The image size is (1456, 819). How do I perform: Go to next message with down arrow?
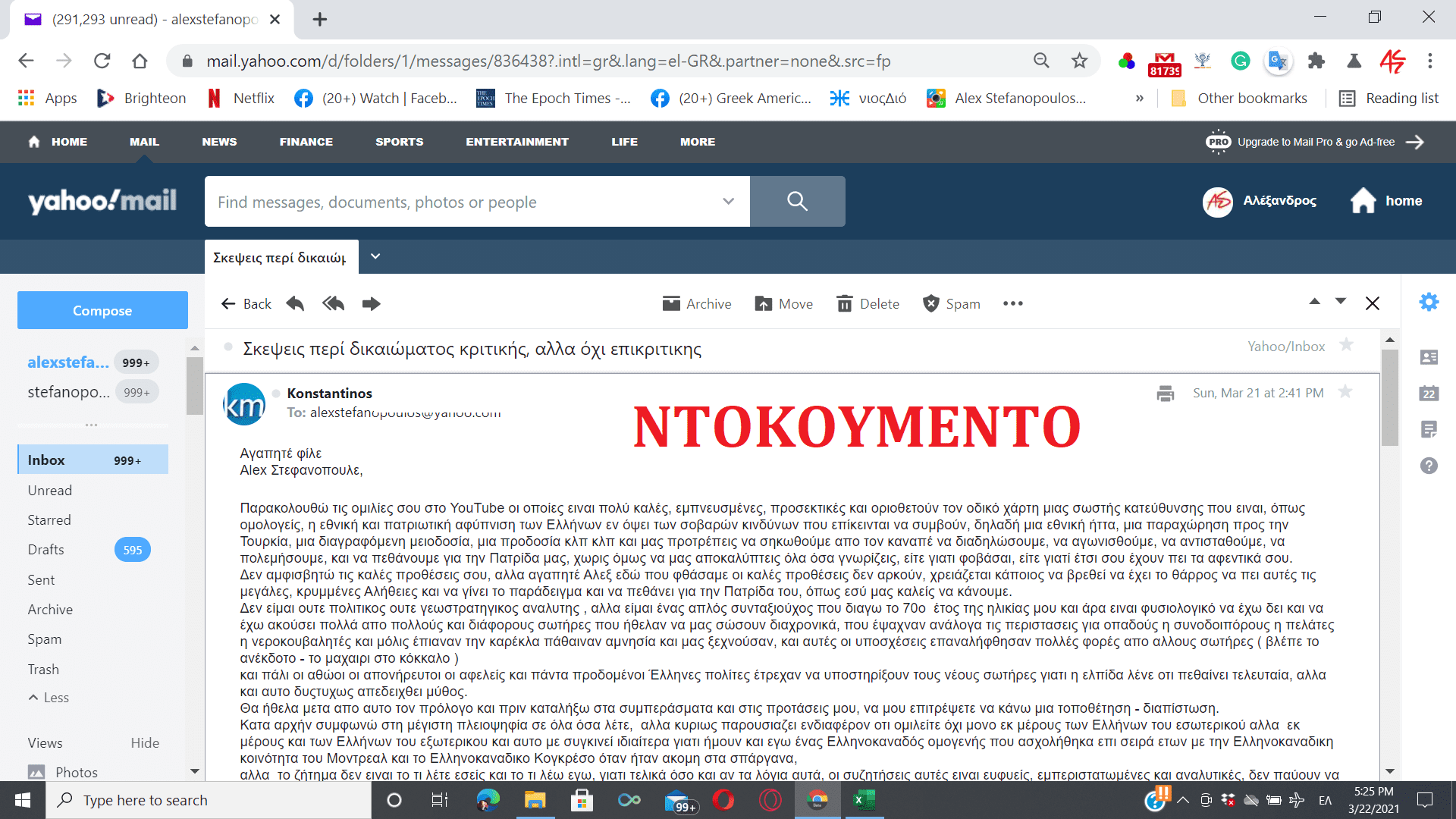click(1341, 302)
